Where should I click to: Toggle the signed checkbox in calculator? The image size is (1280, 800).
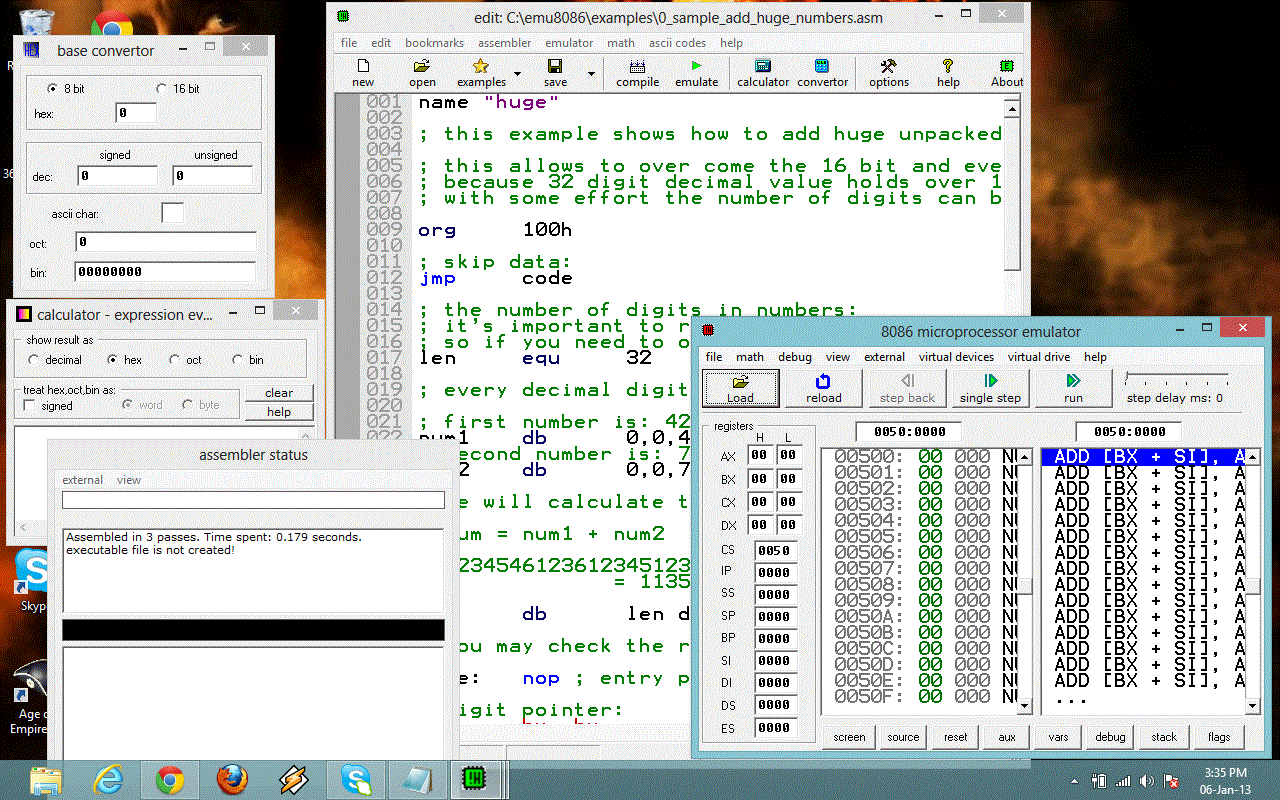tap(30, 406)
